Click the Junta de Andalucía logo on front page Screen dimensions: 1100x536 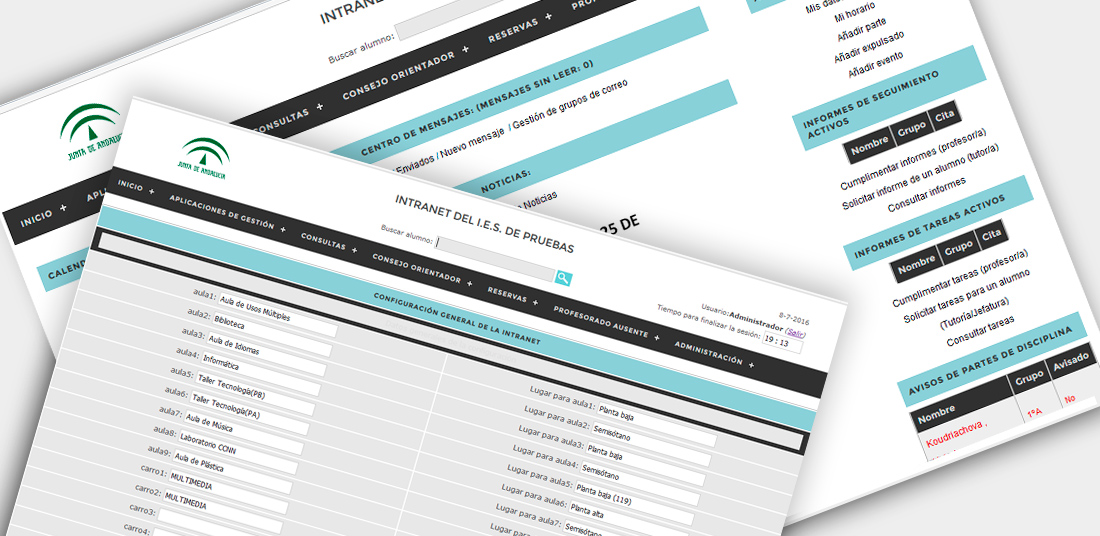[x=202, y=159]
